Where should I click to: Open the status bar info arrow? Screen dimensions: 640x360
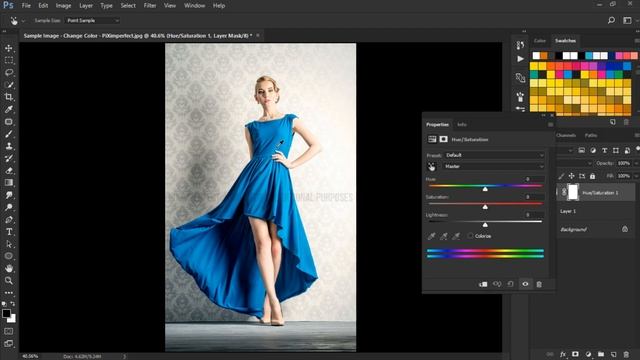point(124,356)
